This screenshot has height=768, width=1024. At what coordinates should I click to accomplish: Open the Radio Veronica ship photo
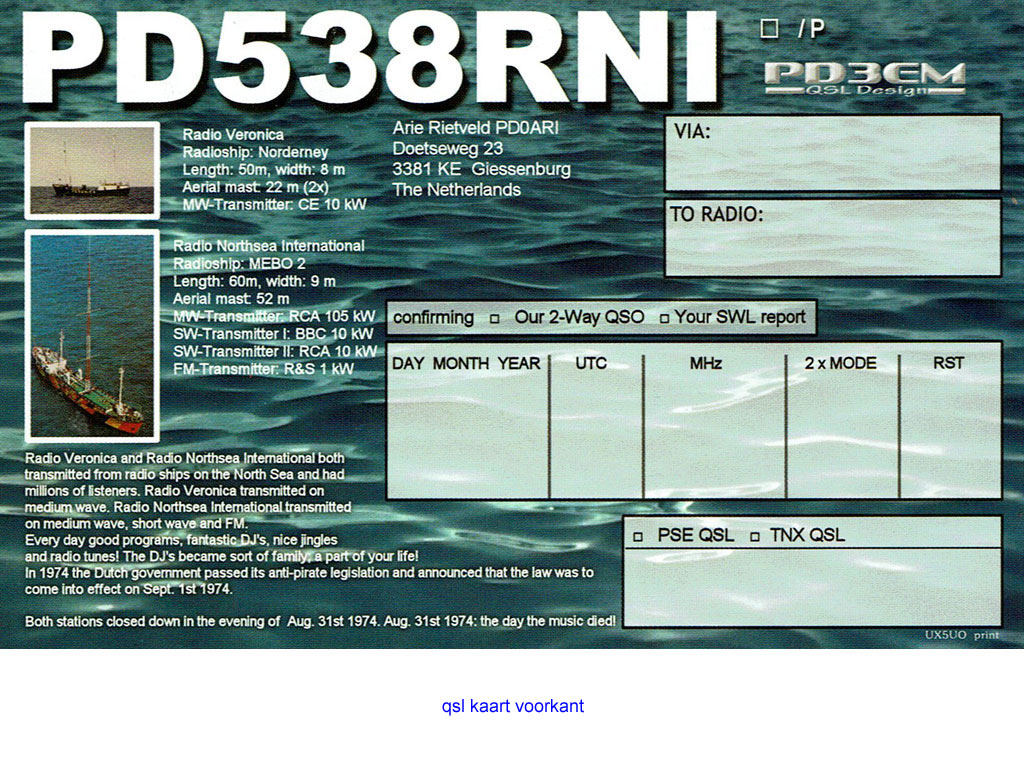[x=92, y=170]
